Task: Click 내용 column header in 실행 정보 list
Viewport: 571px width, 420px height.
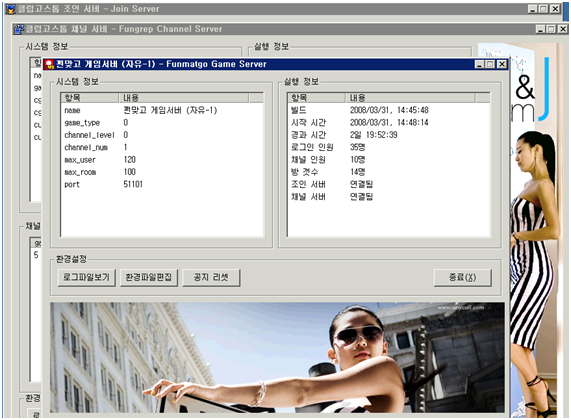Action: pyautogui.click(x=410, y=98)
